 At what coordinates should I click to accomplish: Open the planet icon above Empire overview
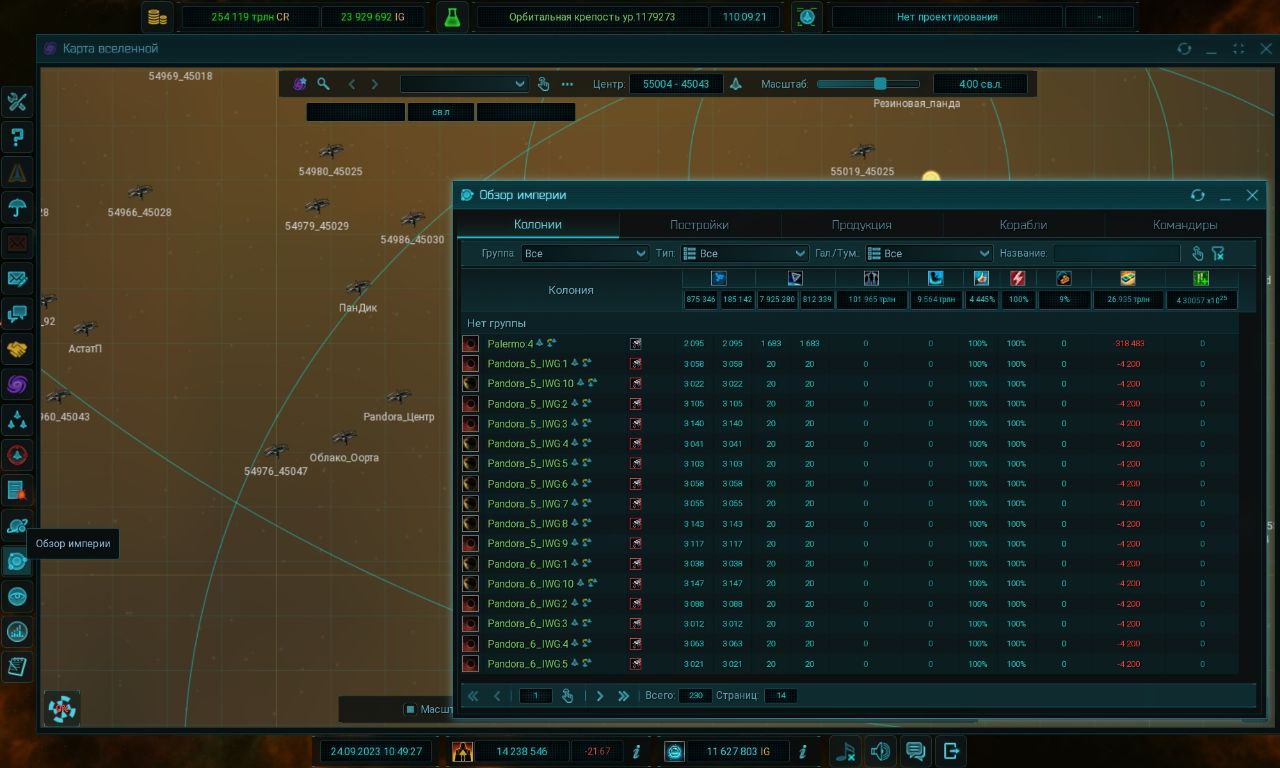click(x=17, y=525)
